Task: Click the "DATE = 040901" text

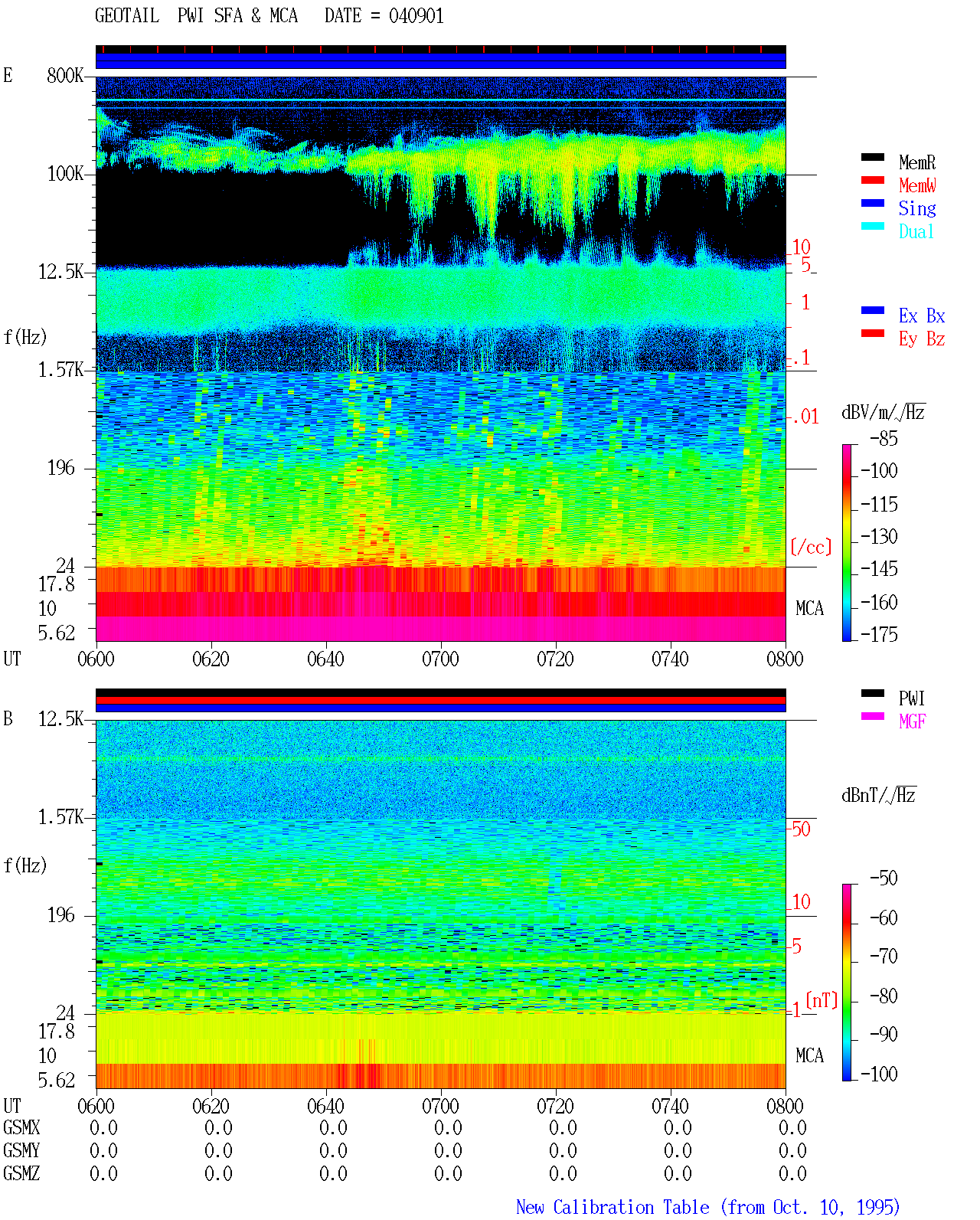Action: (384, 16)
